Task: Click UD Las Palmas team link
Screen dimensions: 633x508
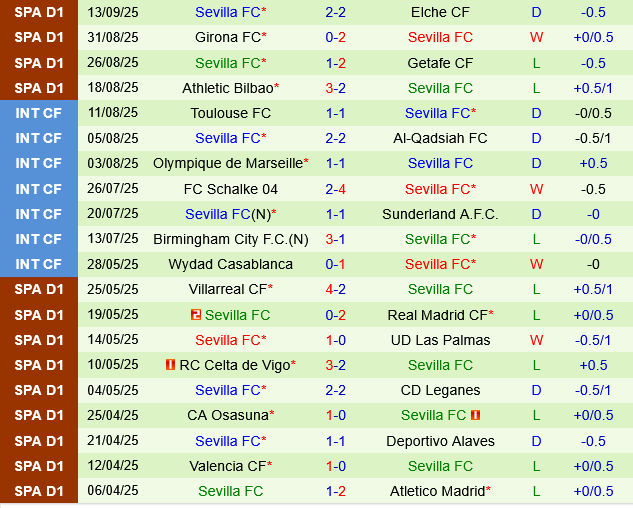Action: click(440, 340)
